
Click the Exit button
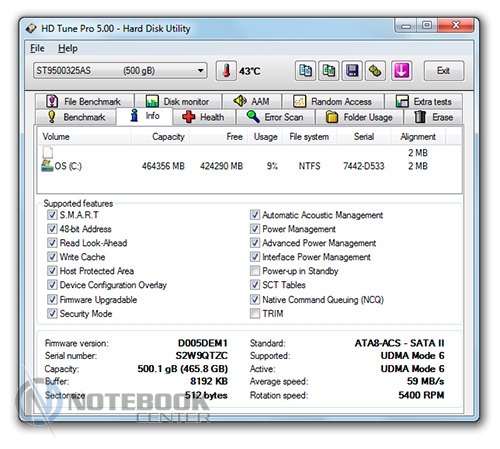pyautogui.click(x=444, y=71)
